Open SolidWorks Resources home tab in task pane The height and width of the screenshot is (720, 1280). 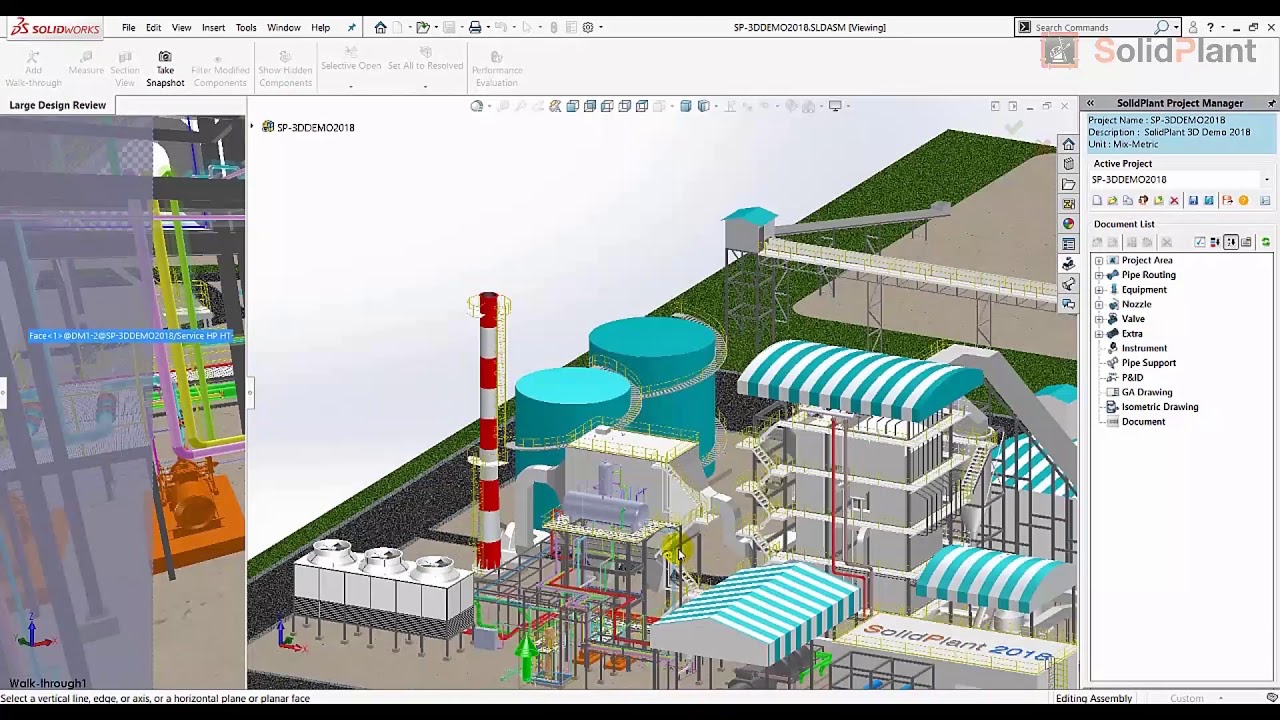click(x=1069, y=144)
